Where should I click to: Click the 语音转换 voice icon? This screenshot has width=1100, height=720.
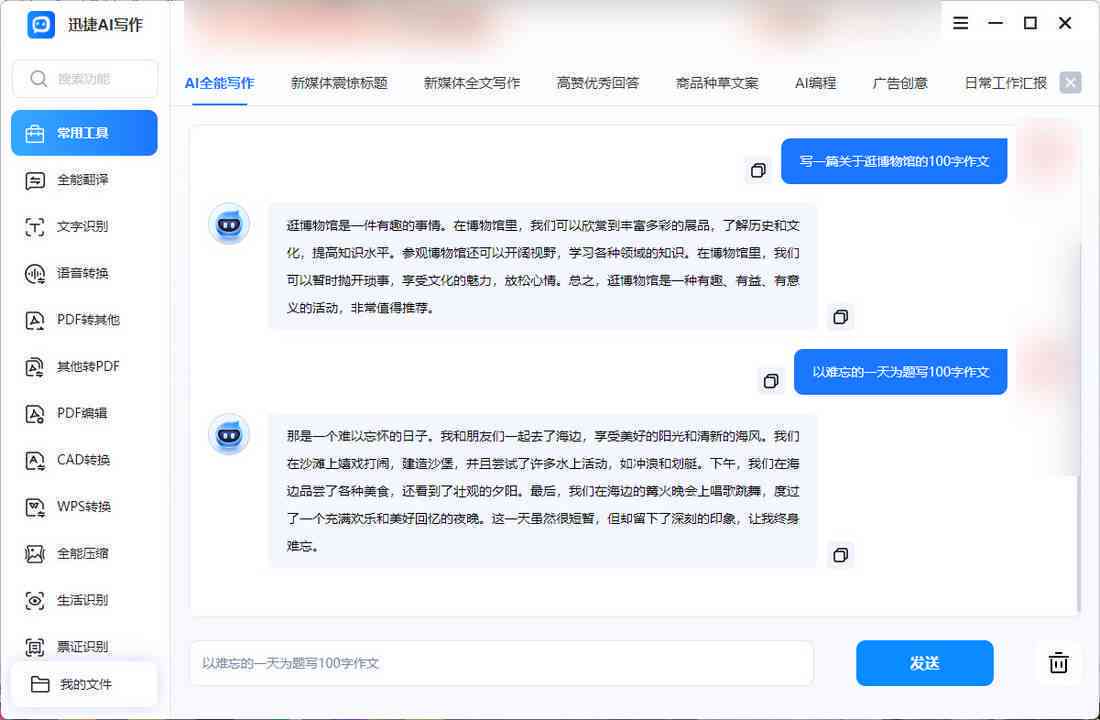(x=34, y=274)
